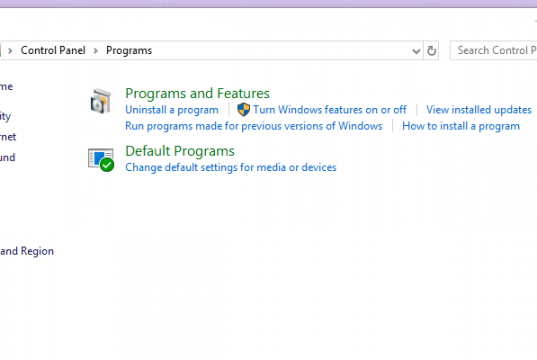Go to Control Panel in the breadcrumb

coord(53,50)
